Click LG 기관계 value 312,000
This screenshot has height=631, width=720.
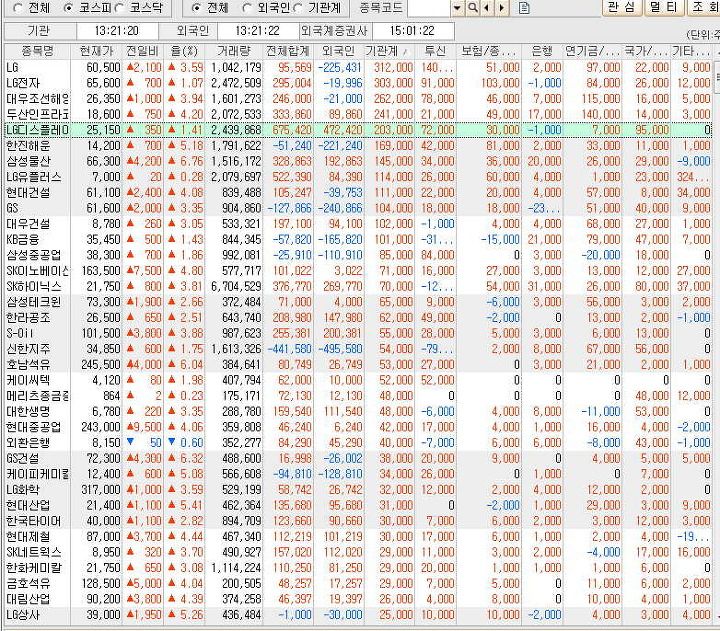click(x=393, y=68)
